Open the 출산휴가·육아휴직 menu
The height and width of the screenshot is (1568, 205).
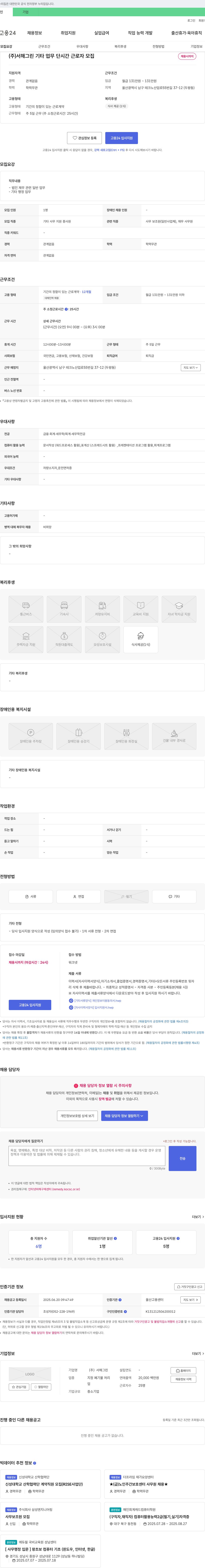click(x=187, y=33)
